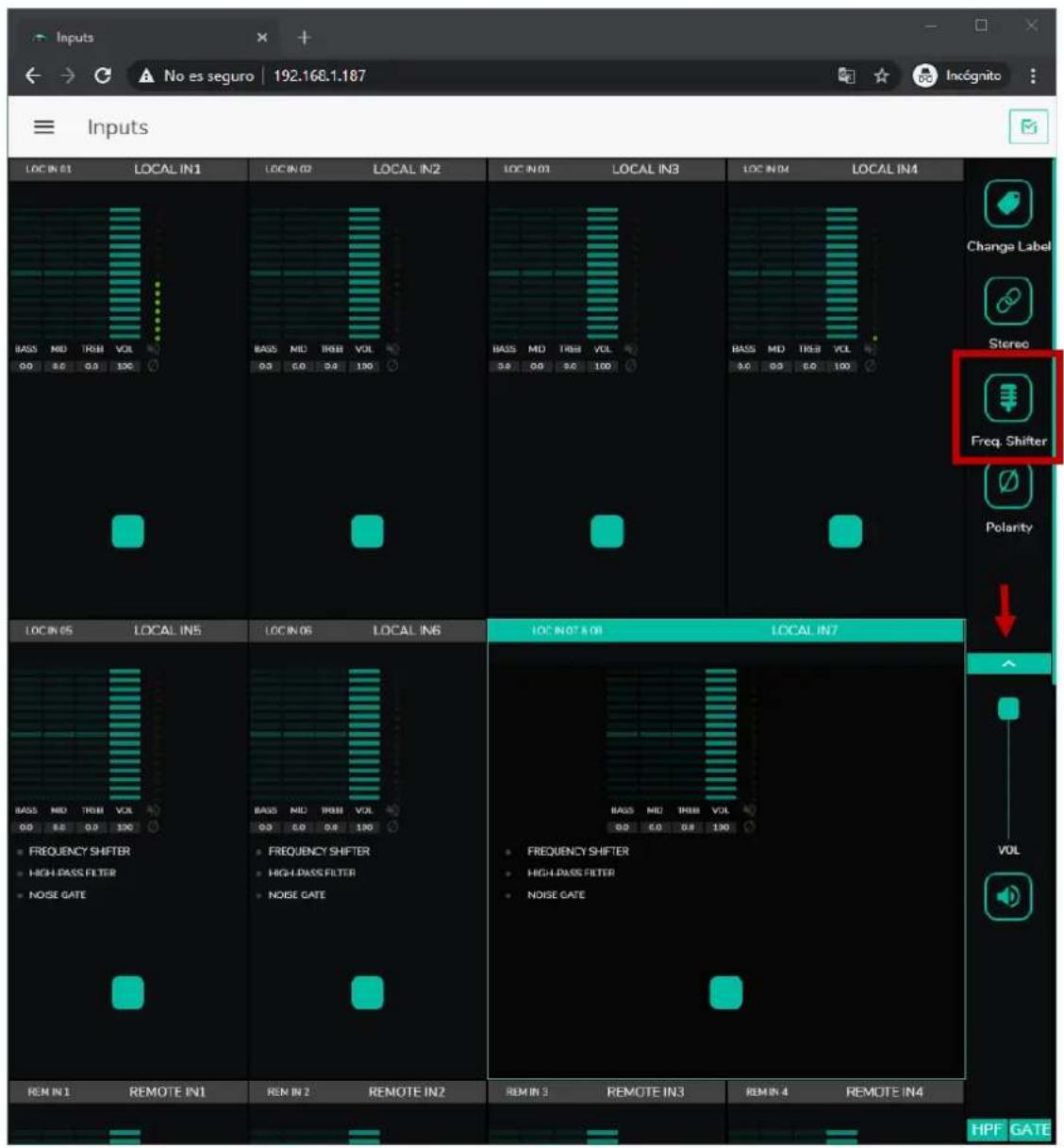Toggle the HPF button at bottom right
The image size is (1064, 1148).
click(987, 1129)
